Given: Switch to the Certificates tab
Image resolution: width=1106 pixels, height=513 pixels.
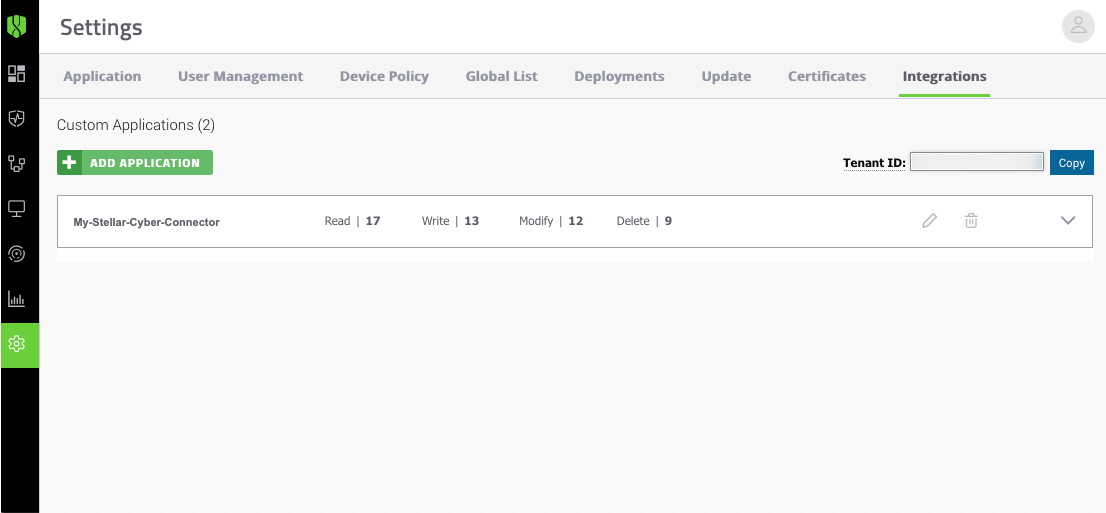Looking at the screenshot, I should point(827,76).
